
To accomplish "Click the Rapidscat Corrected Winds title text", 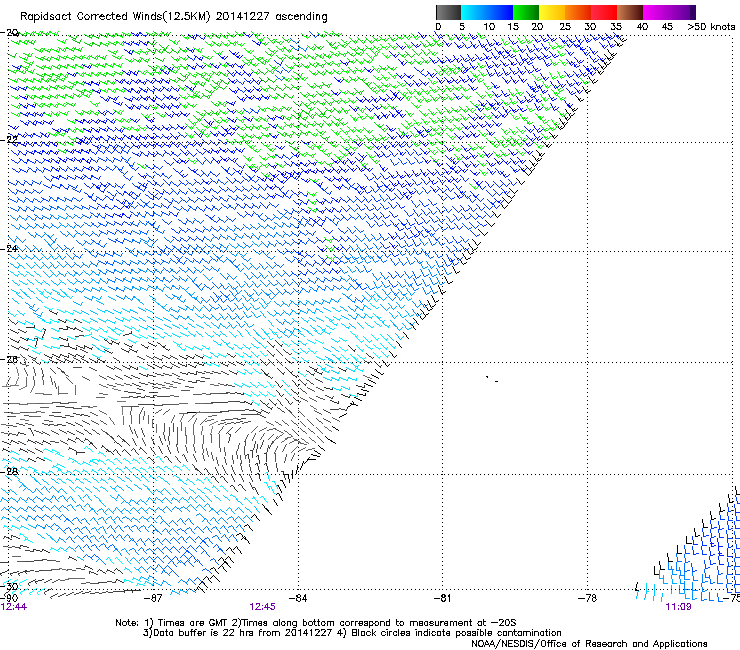I will (174, 17).
